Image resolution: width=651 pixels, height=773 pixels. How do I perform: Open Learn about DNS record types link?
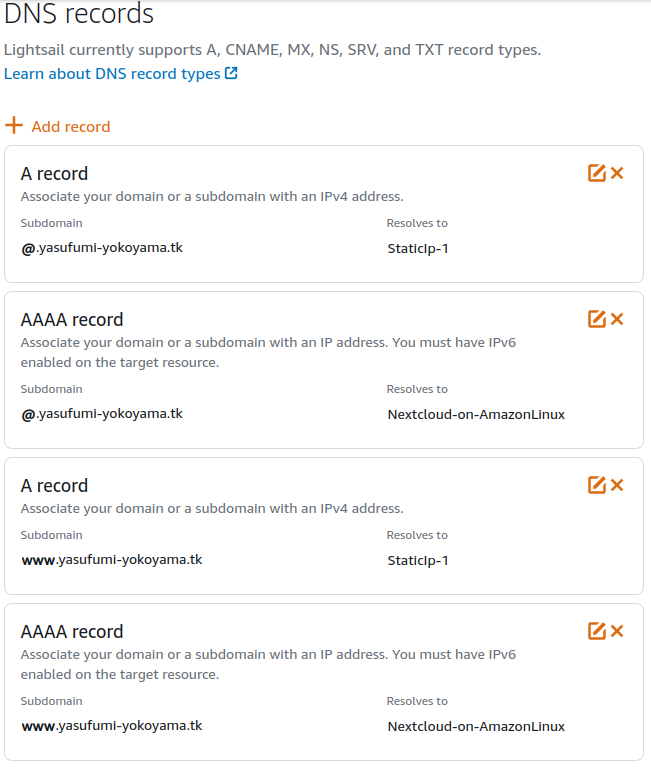[112, 74]
